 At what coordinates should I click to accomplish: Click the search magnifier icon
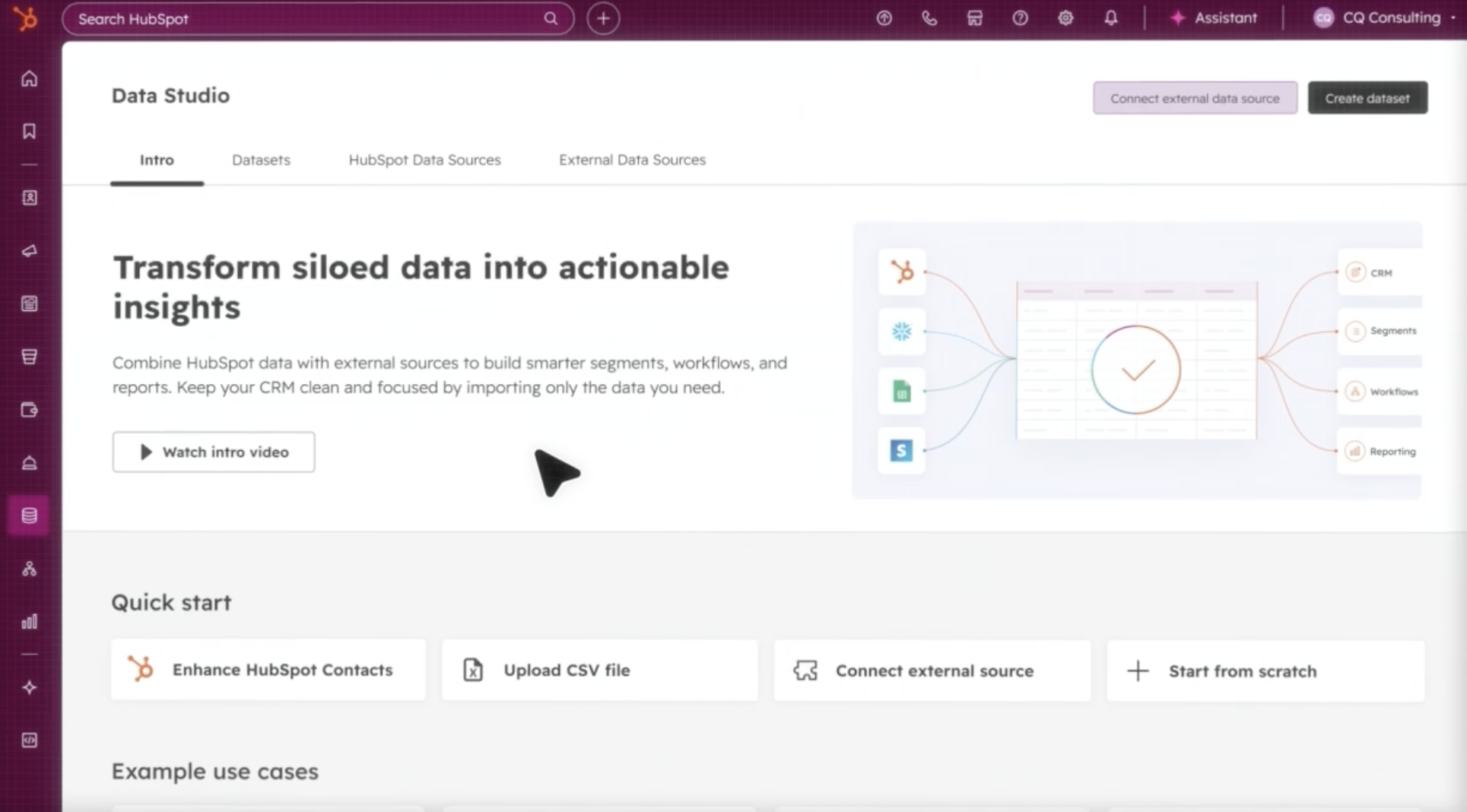point(551,18)
